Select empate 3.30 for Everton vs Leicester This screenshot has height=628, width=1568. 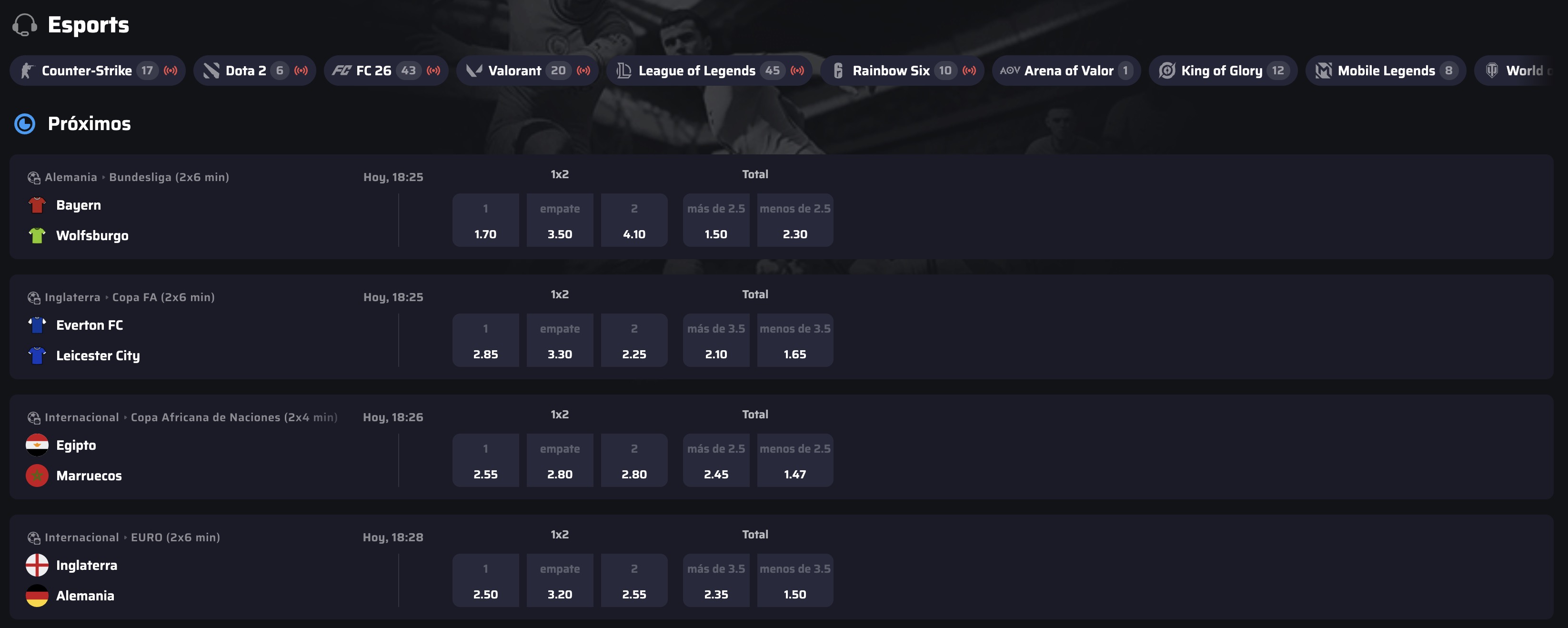point(560,341)
